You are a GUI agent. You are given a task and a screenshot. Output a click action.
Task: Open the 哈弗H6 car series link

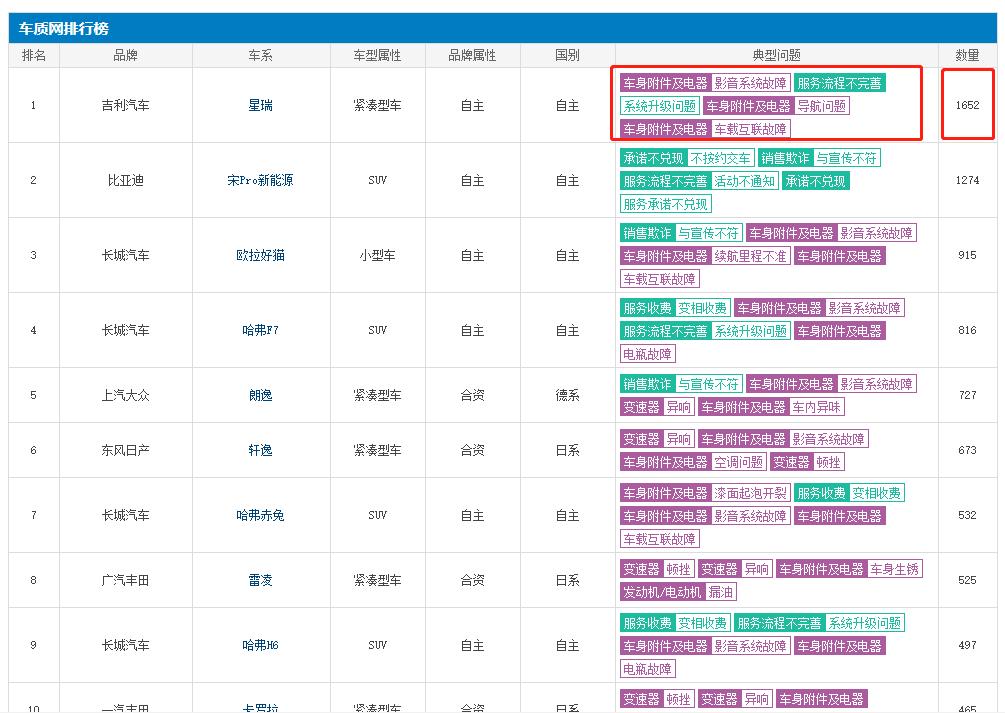(x=260, y=645)
